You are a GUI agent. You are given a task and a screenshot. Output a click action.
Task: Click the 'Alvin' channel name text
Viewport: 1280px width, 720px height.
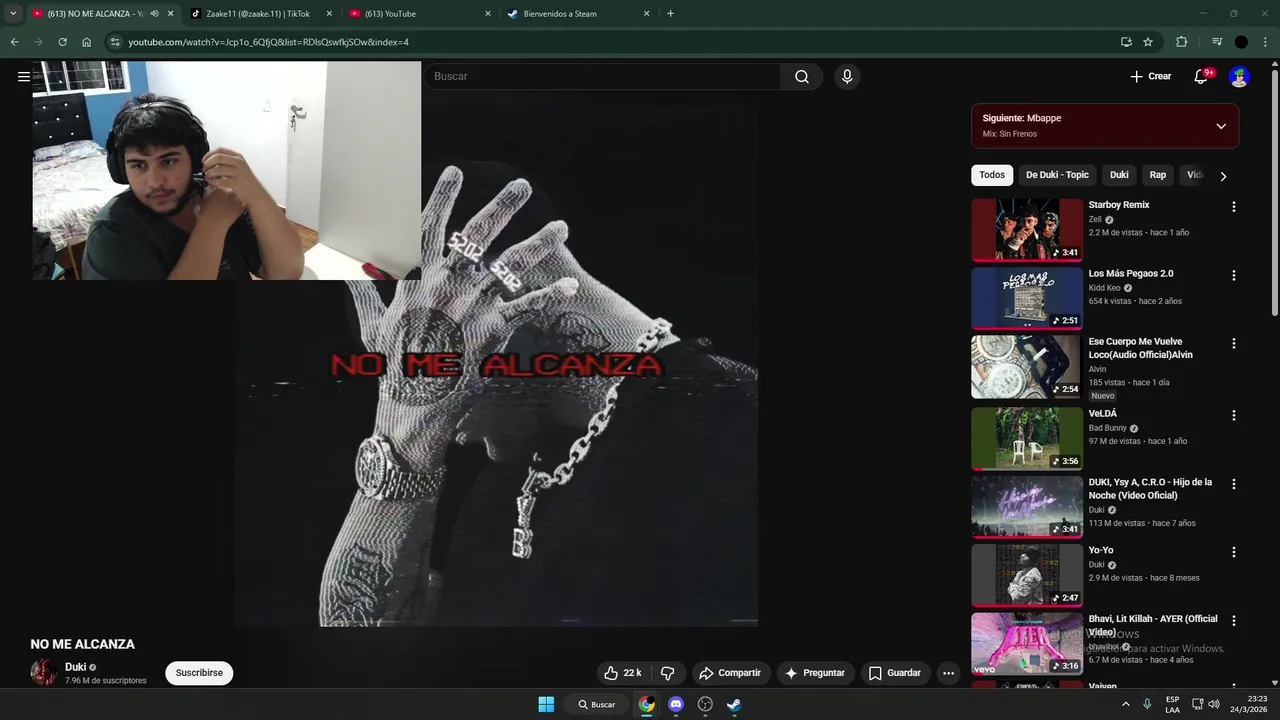[x=1097, y=369]
